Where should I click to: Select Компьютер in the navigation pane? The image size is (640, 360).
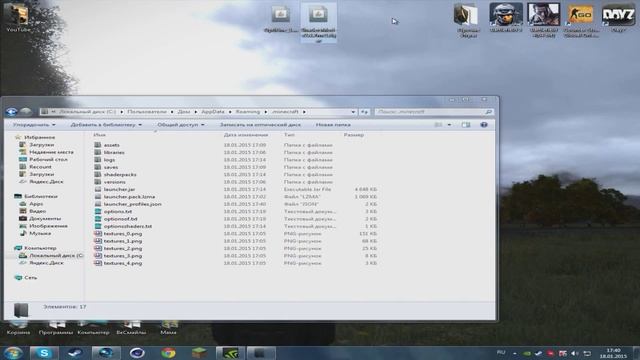pyautogui.click(x=40, y=248)
